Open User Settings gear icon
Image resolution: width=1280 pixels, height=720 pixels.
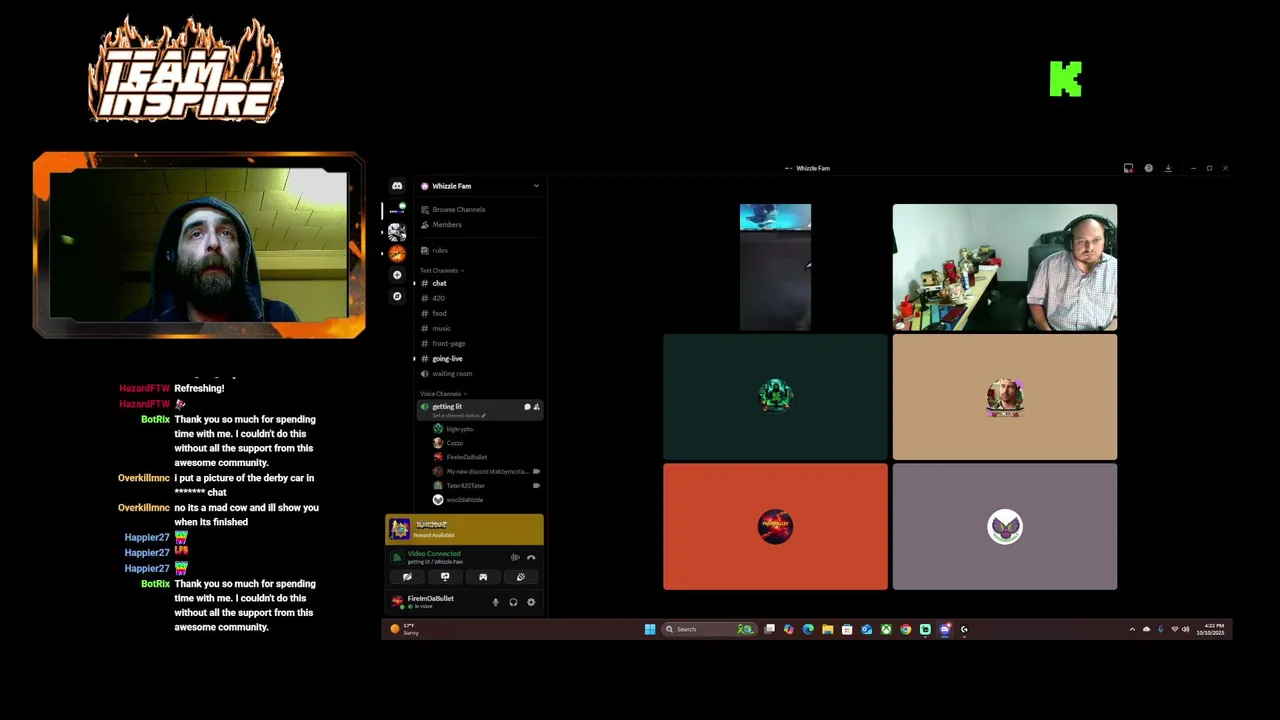pyautogui.click(x=531, y=602)
